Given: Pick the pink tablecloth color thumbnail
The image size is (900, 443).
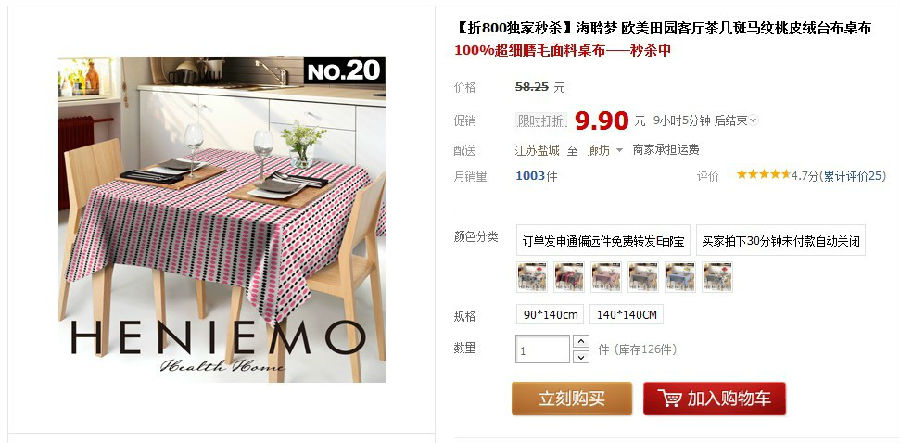Looking at the screenshot, I should coord(606,277).
